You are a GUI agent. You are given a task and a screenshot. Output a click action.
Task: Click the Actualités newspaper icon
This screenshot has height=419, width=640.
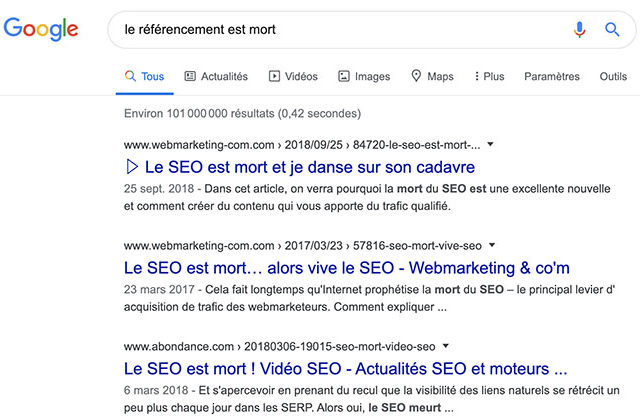[x=190, y=76]
